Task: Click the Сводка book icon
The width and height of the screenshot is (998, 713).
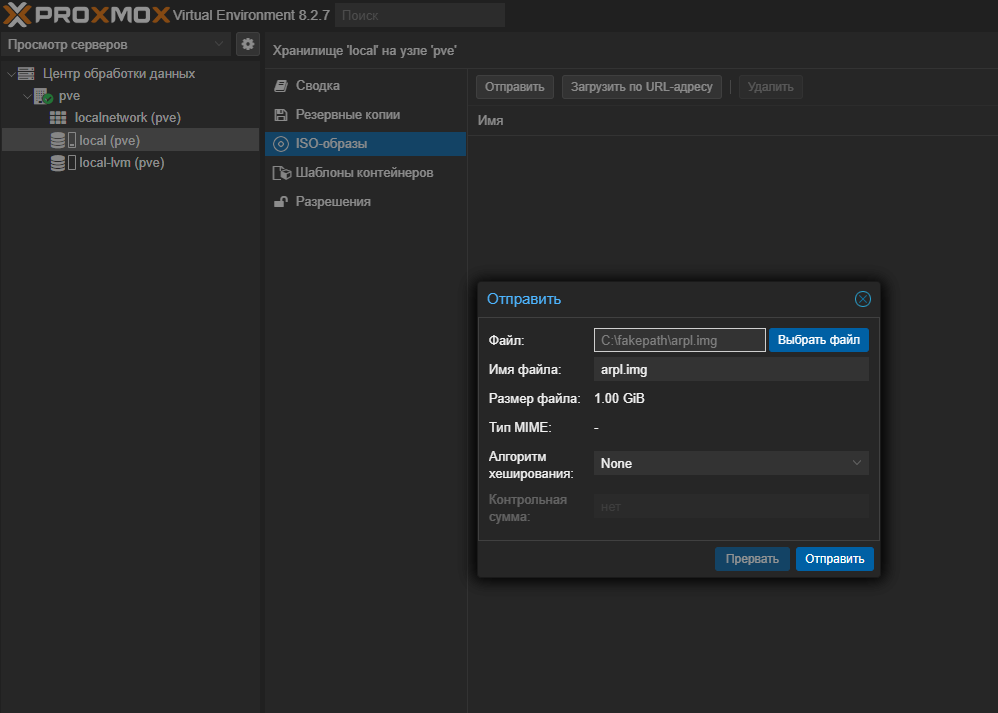Action: click(281, 86)
